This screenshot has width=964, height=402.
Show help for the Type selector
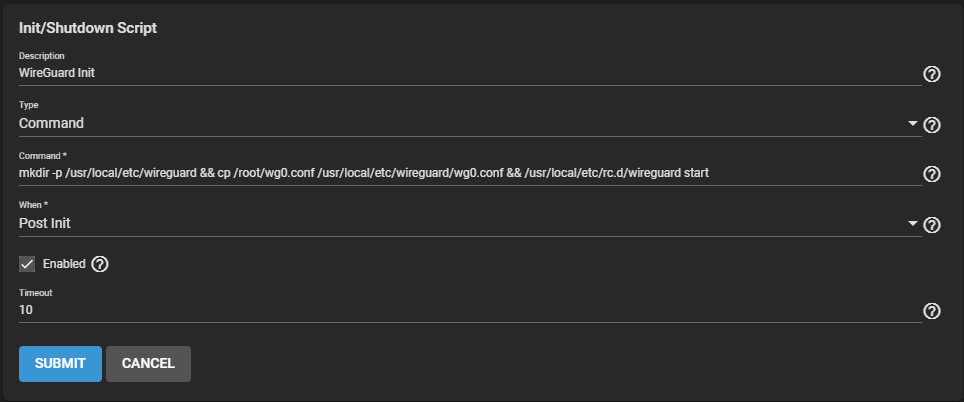[x=931, y=125]
